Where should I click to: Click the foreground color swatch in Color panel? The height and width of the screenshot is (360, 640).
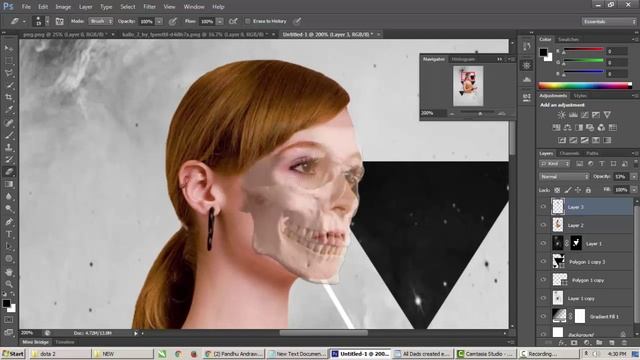click(x=543, y=52)
